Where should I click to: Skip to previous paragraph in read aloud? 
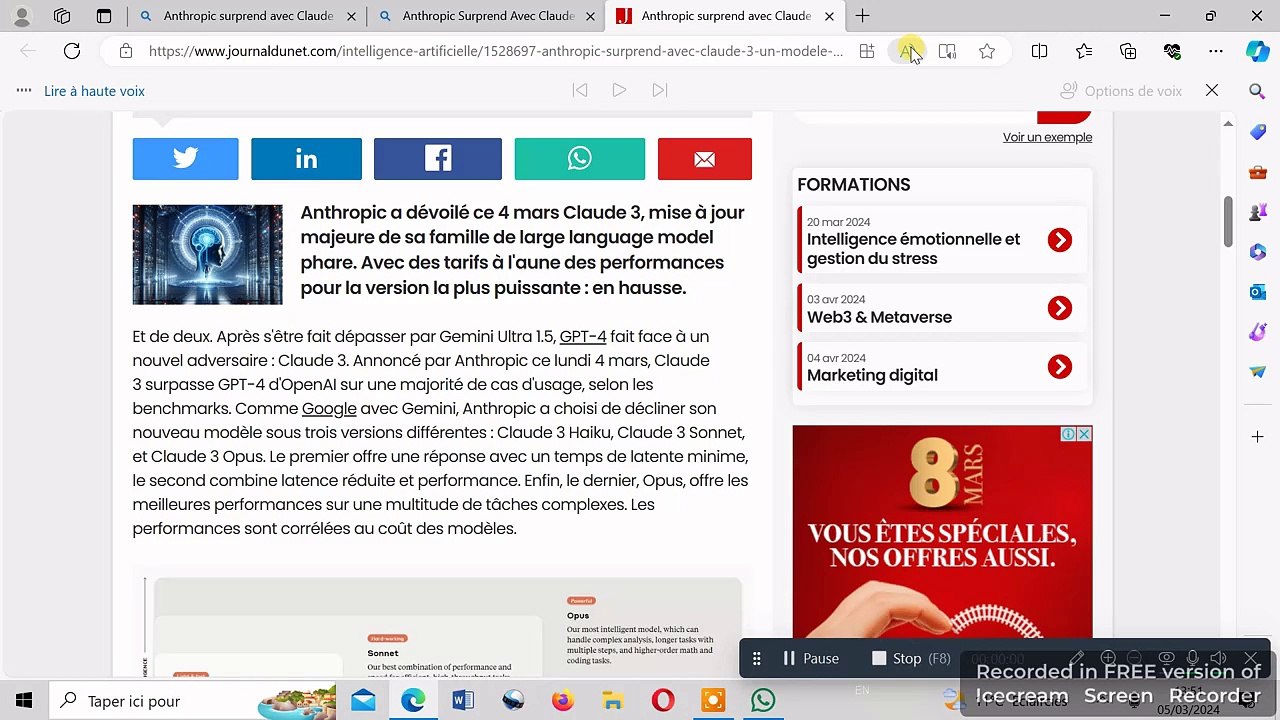(580, 91)
